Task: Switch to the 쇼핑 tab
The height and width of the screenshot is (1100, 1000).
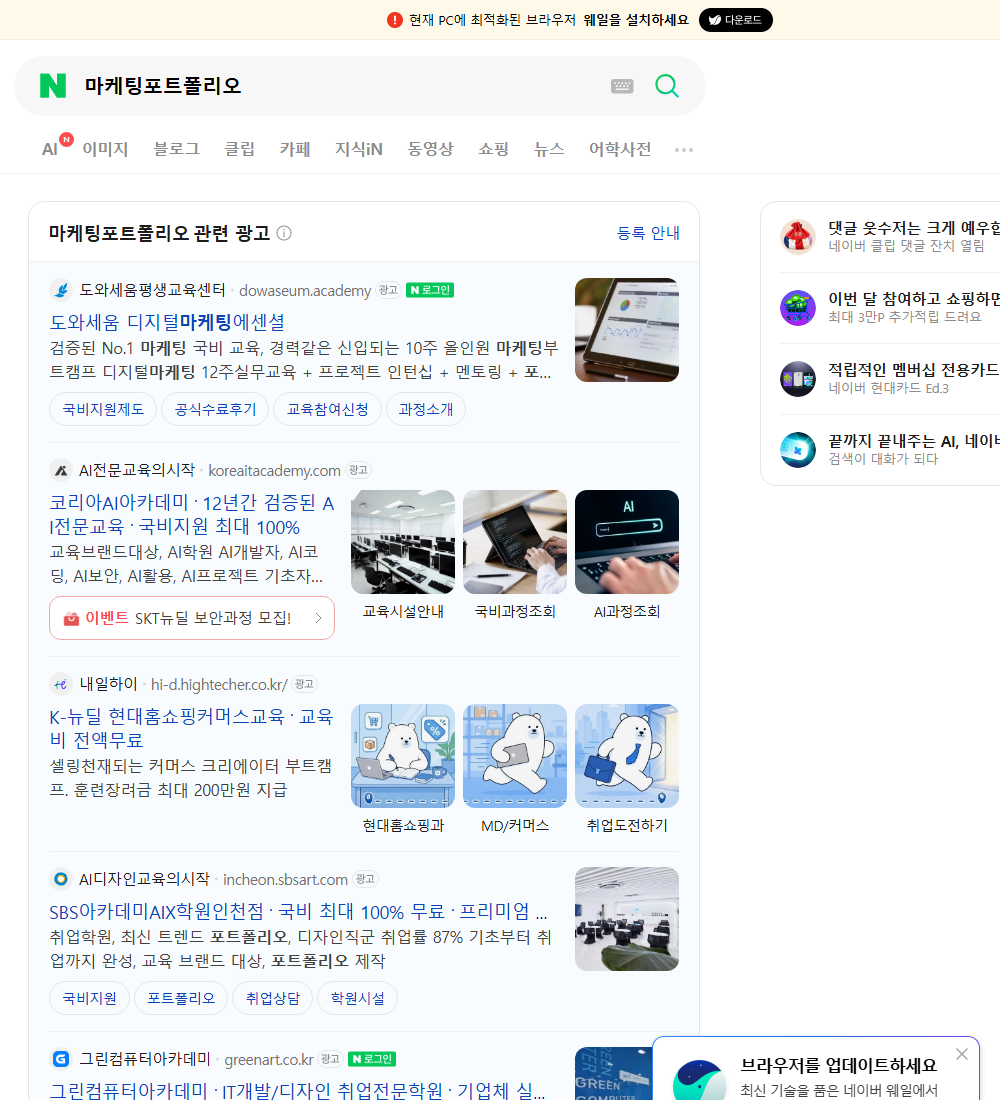Action: 493,149
